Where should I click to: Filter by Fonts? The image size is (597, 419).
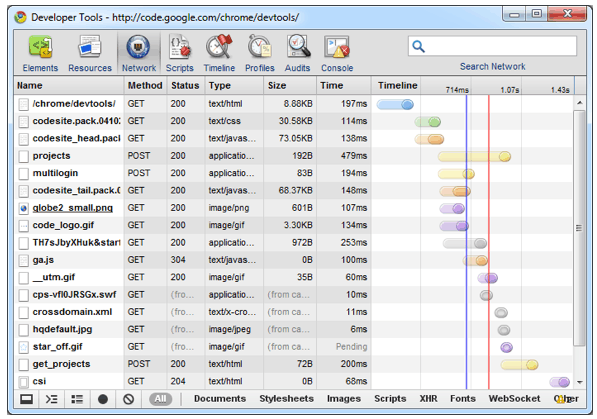point(463,398)
